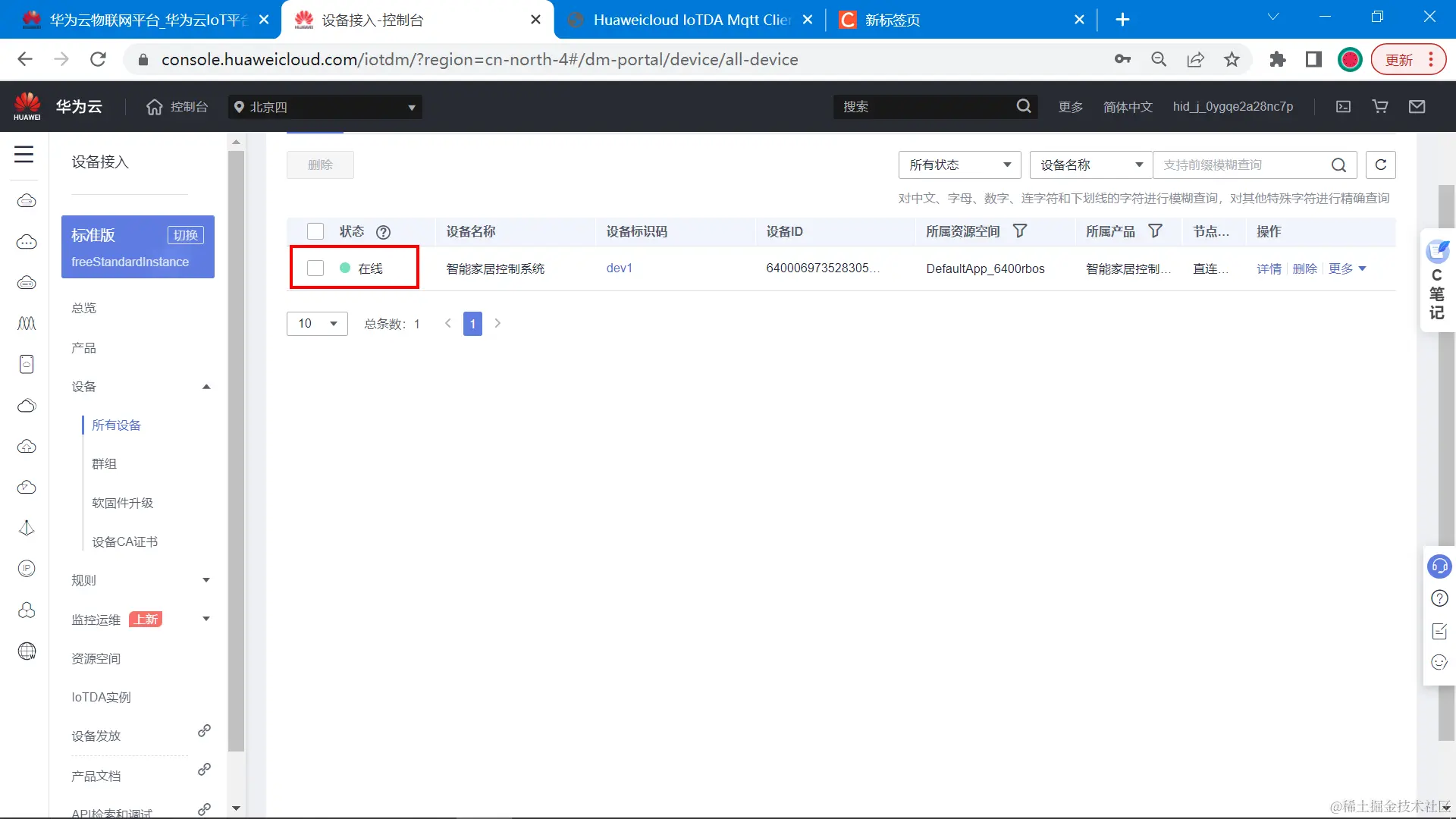
Task: Click the 详情 link for dev1 device
Action: (1269, 268)
